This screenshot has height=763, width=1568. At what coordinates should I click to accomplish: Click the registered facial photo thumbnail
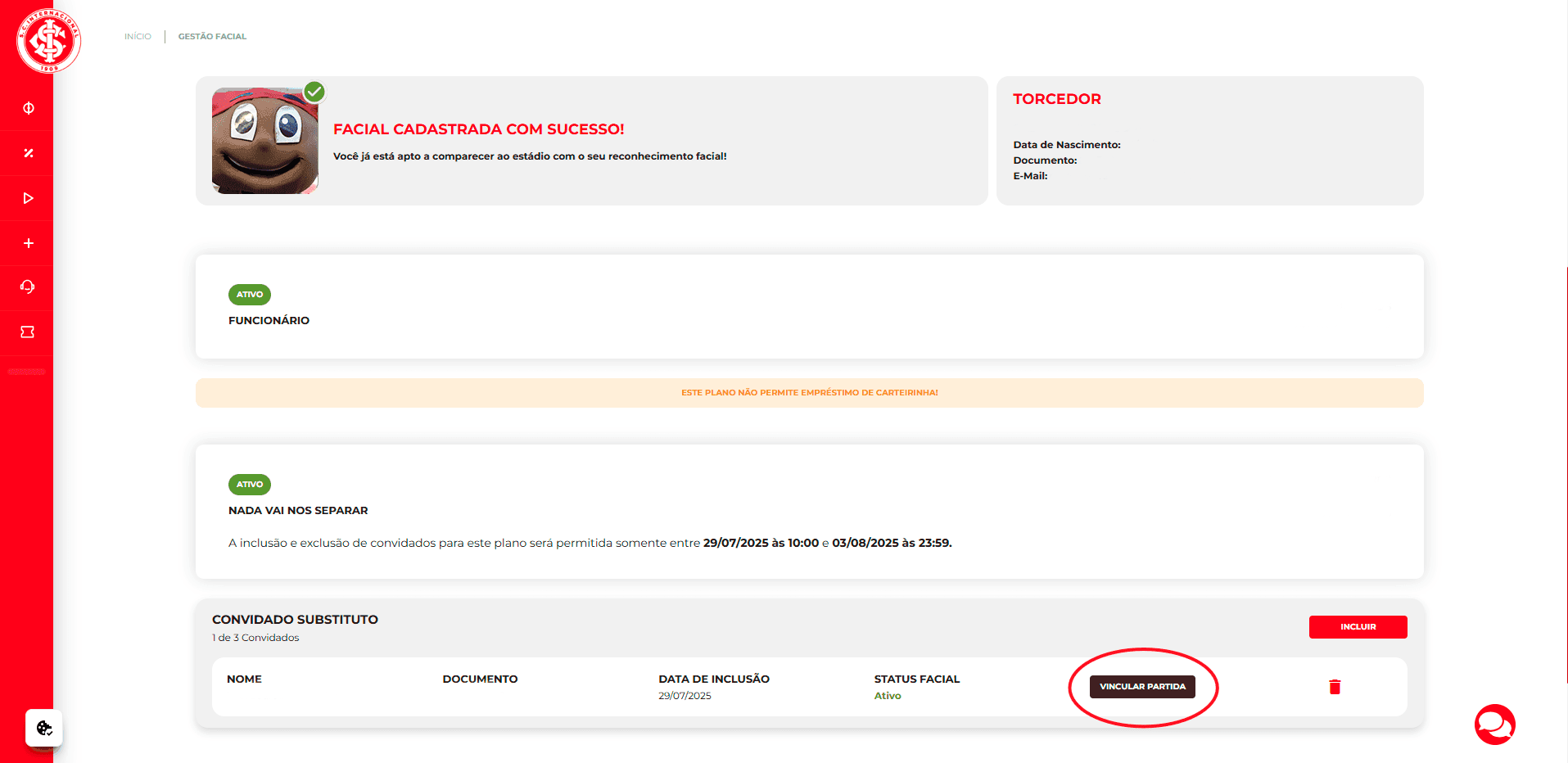coord(264,142)
